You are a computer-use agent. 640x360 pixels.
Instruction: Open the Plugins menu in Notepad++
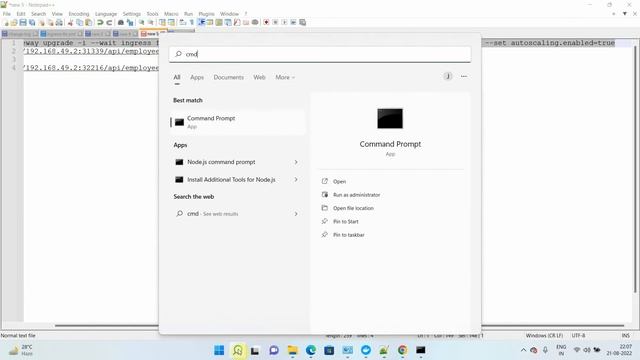[206, 14]
